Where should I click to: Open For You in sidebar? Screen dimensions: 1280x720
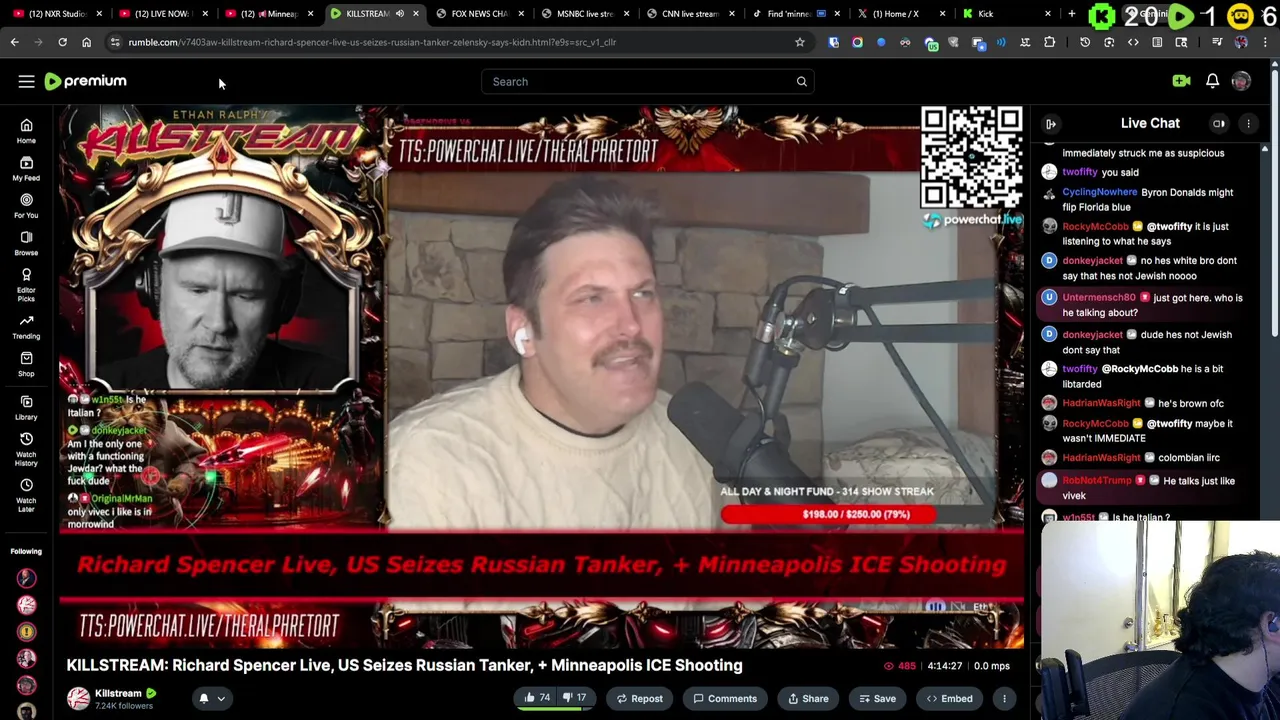(26, 206)
